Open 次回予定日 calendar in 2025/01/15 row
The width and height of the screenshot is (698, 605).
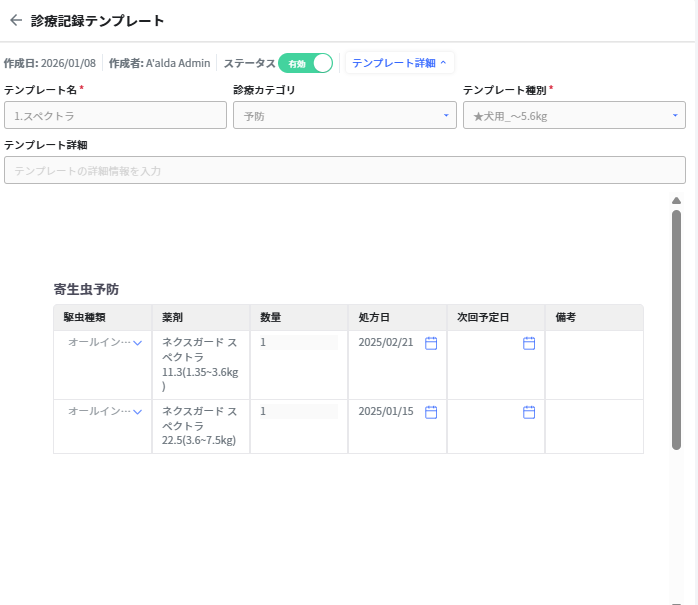[x=529, y=412]
